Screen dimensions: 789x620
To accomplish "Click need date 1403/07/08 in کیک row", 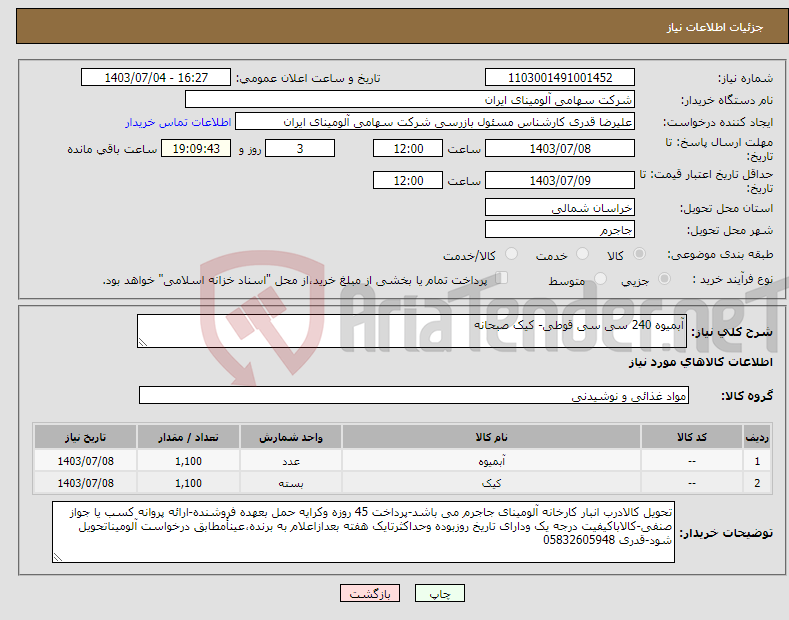I will coord(86,483).
